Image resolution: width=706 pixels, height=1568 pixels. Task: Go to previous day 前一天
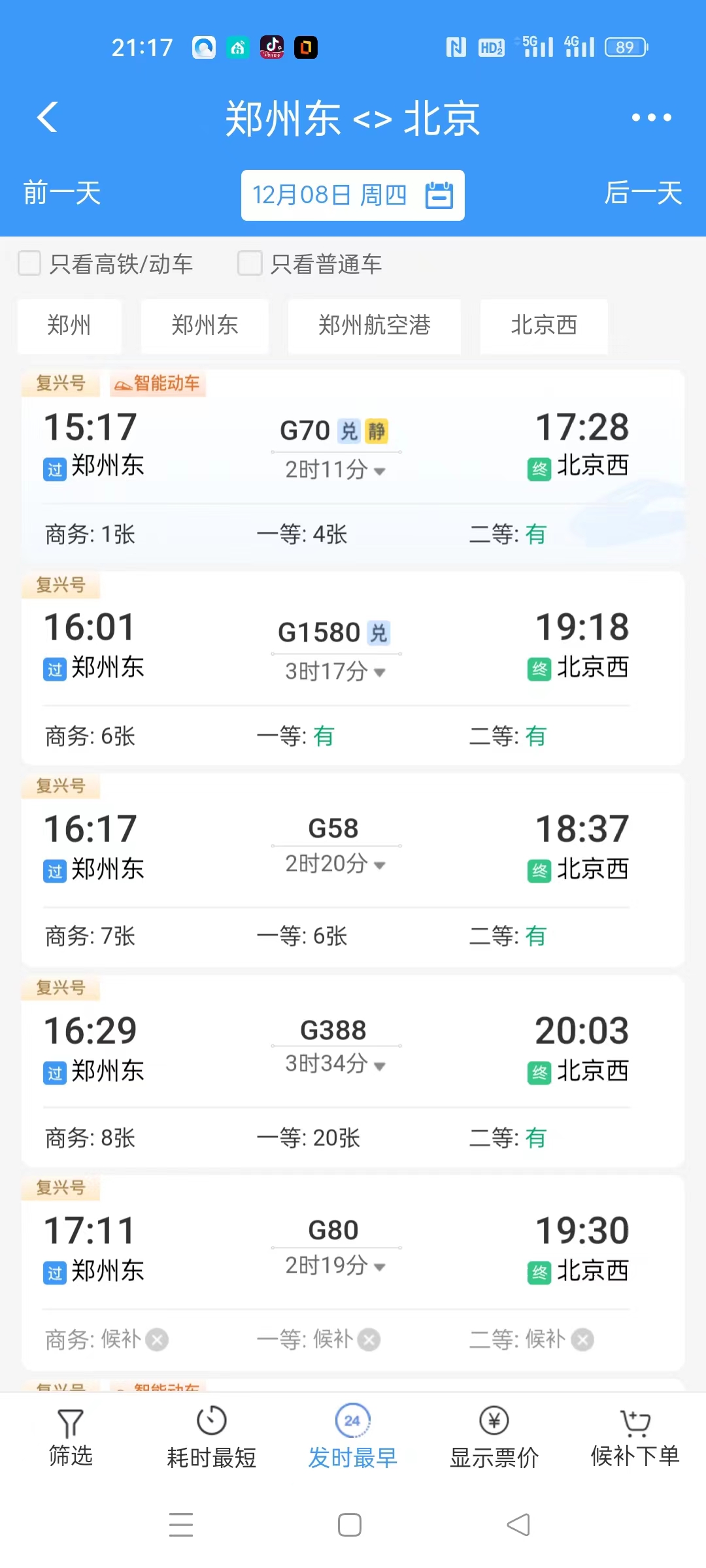coord(62,193)
